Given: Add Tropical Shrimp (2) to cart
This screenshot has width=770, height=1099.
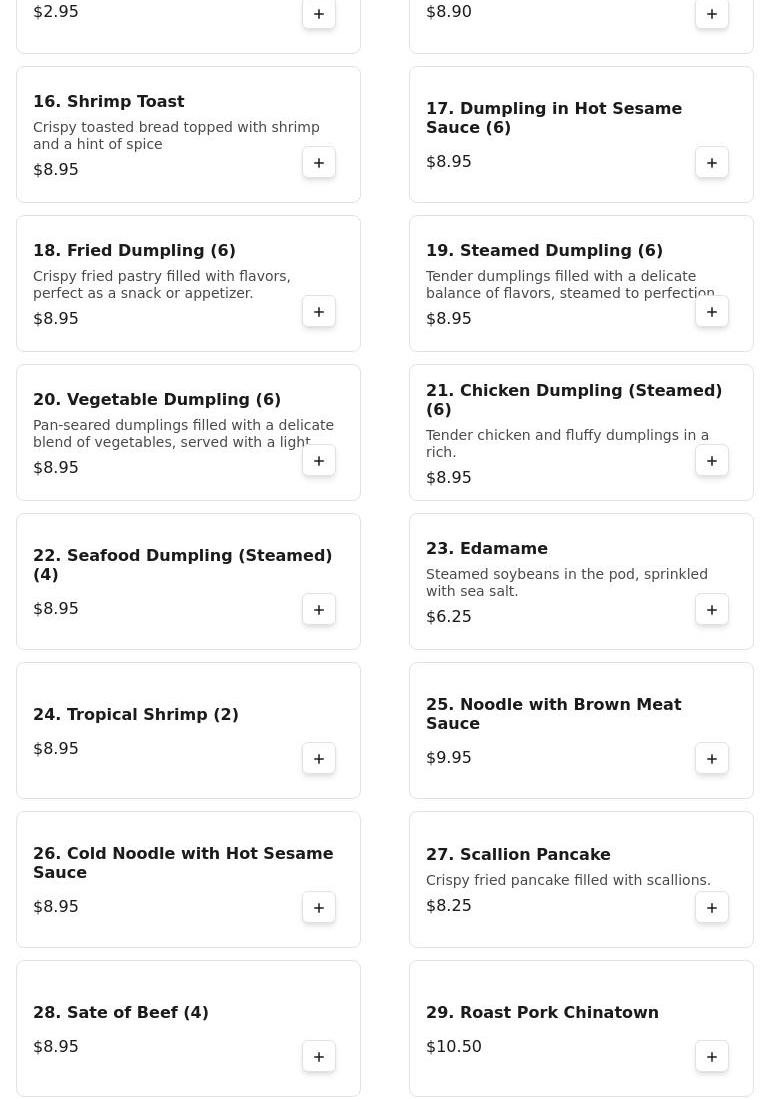Looking at the screenshot, I should [x=319, y=759].
